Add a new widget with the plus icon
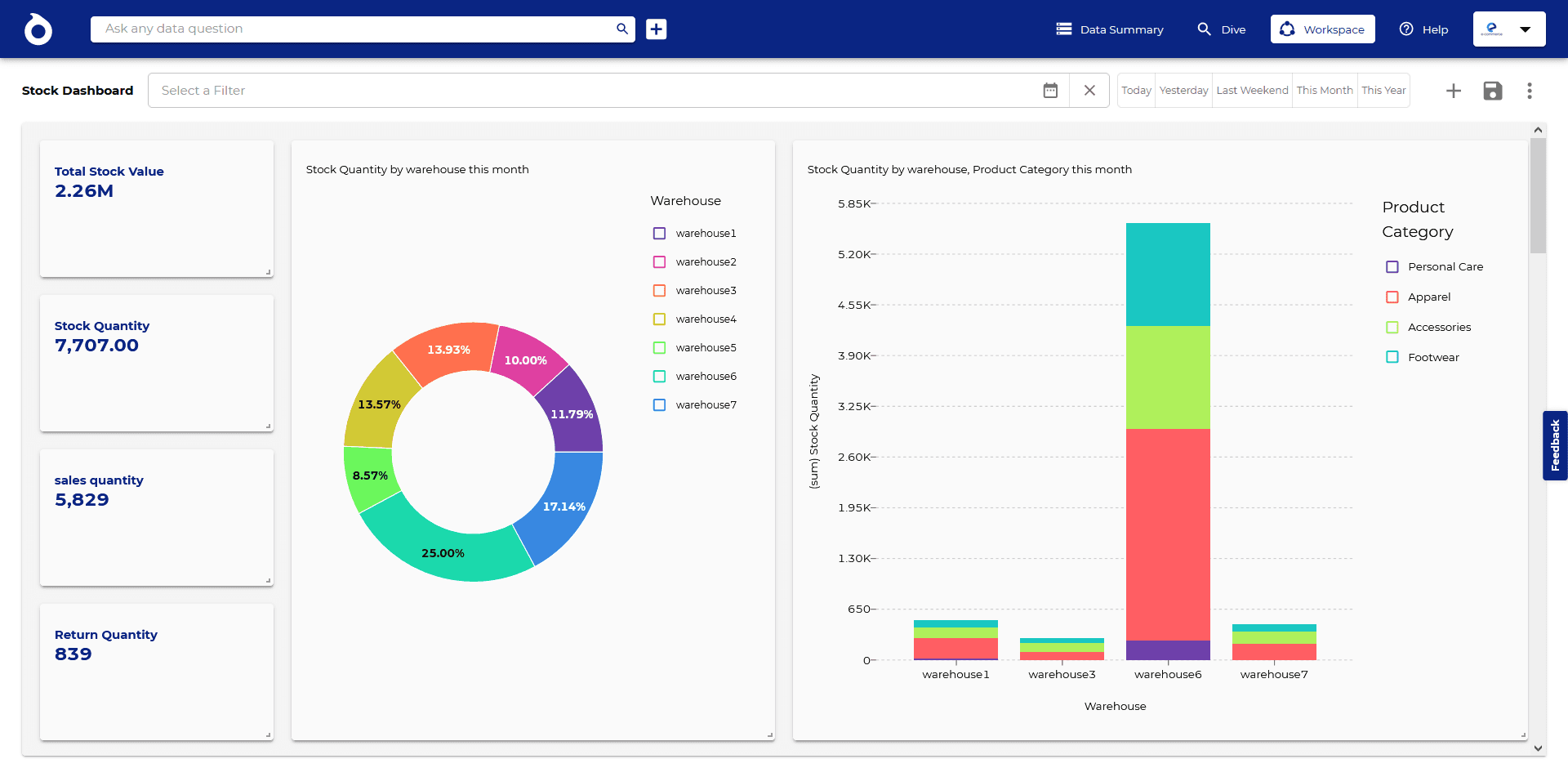 [x=1454, y=91]
